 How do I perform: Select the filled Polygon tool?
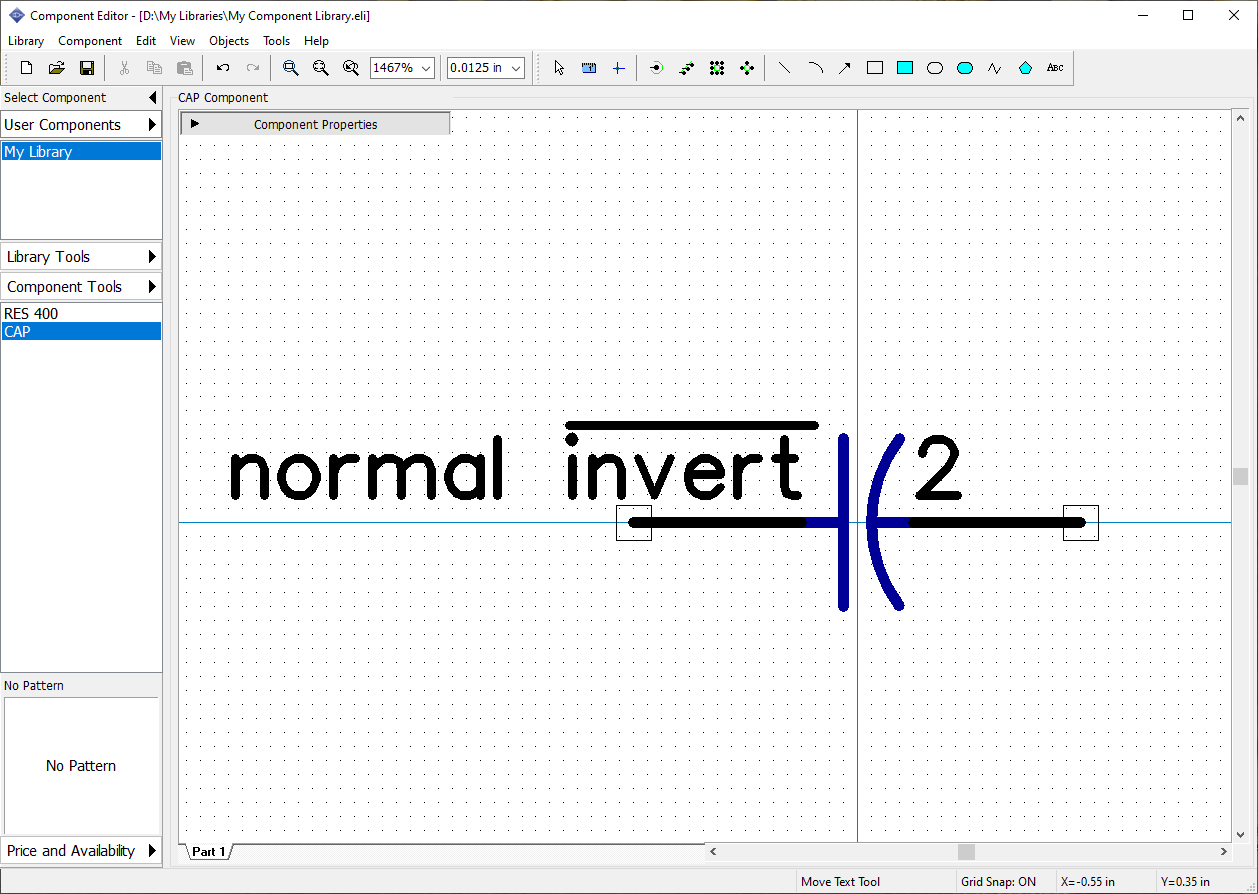tap(1025, 68)
